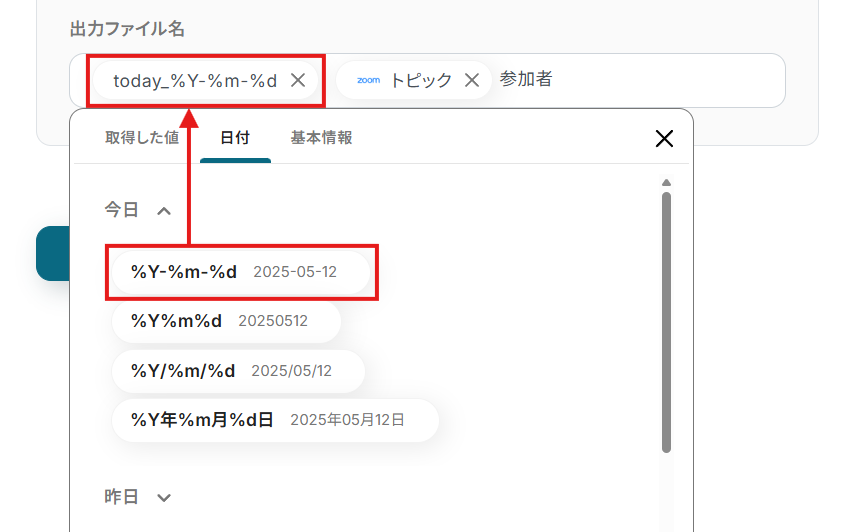Click the 今日 section header
Image resolution: width=859 pixels, height=532 pixels.
click(123, 210)
